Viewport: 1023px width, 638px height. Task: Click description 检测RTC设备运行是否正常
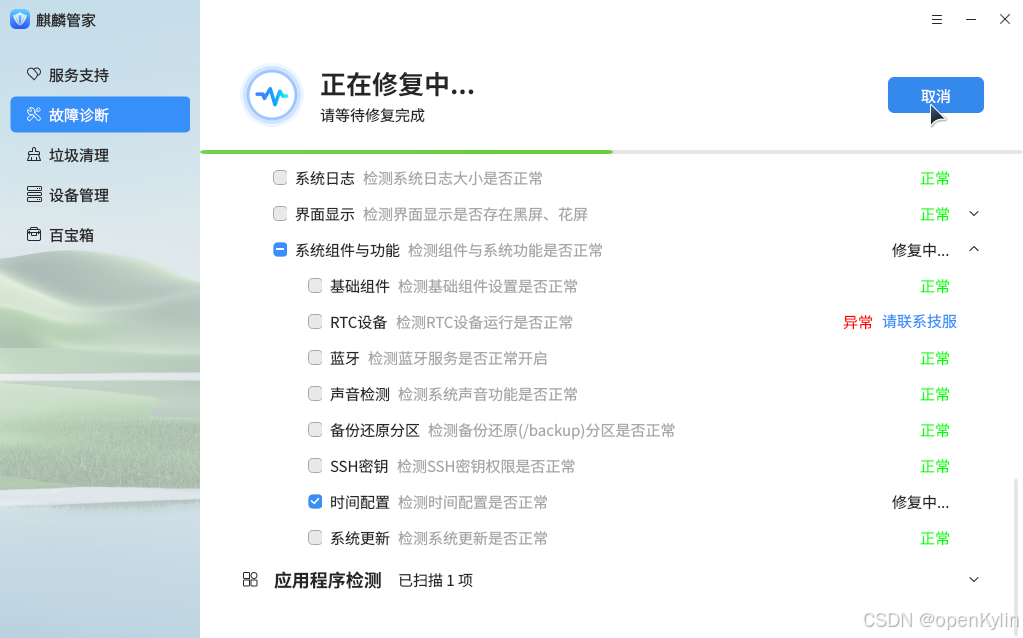(x=484, y=322)
